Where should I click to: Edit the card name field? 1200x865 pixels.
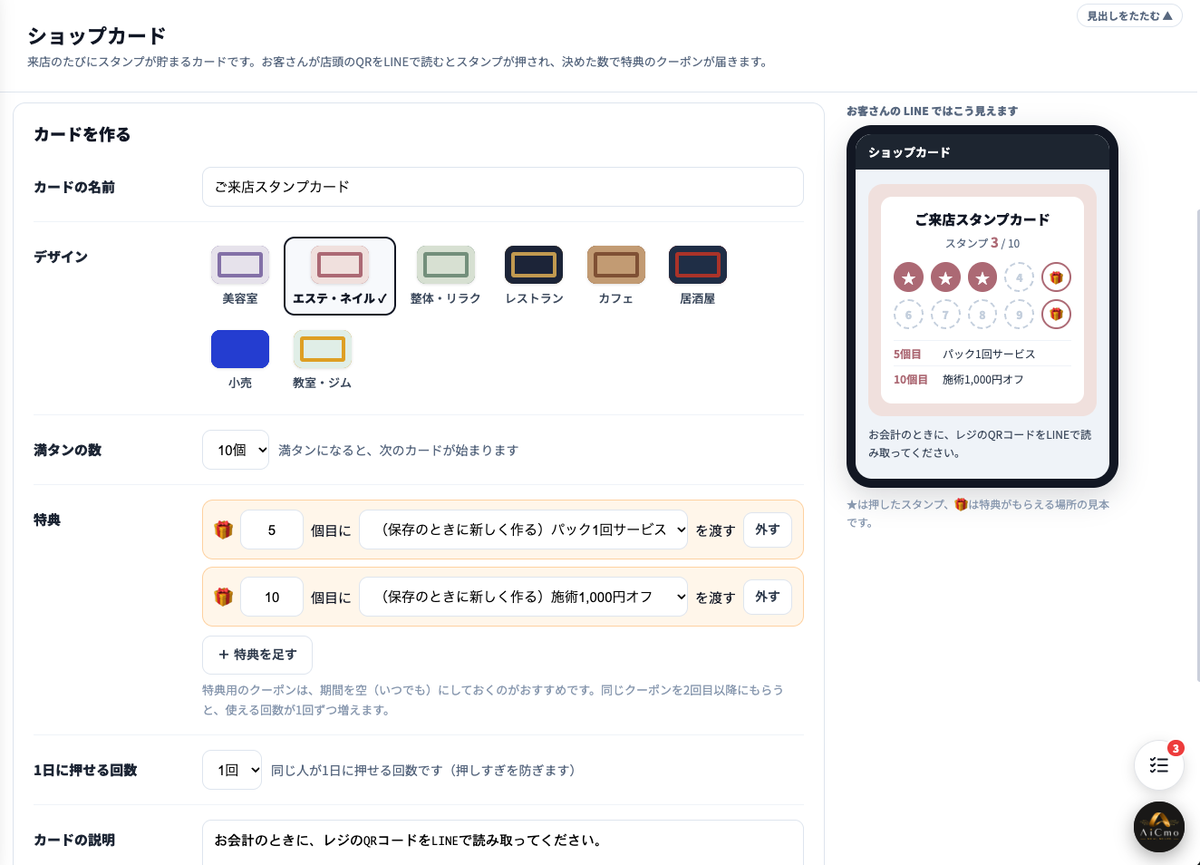point(503,187)
